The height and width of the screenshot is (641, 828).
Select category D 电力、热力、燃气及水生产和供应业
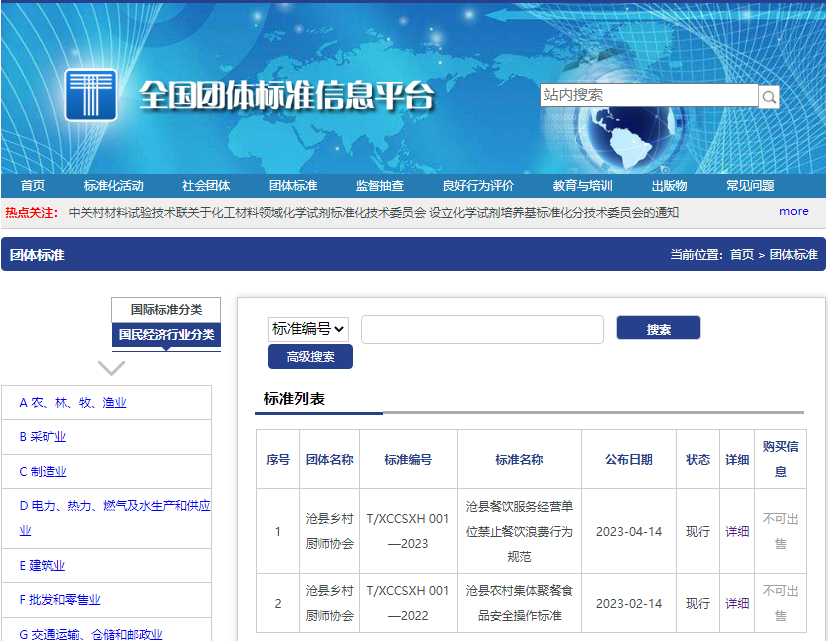coord(115,518)
